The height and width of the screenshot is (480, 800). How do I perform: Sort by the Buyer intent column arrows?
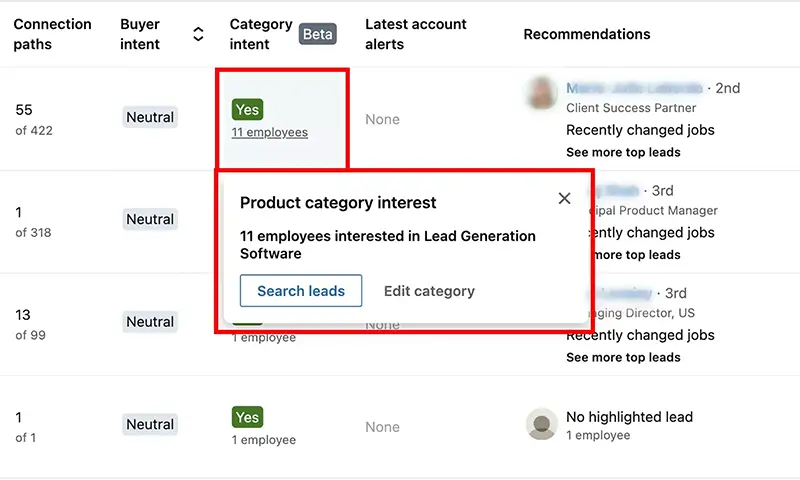point(198,34)
